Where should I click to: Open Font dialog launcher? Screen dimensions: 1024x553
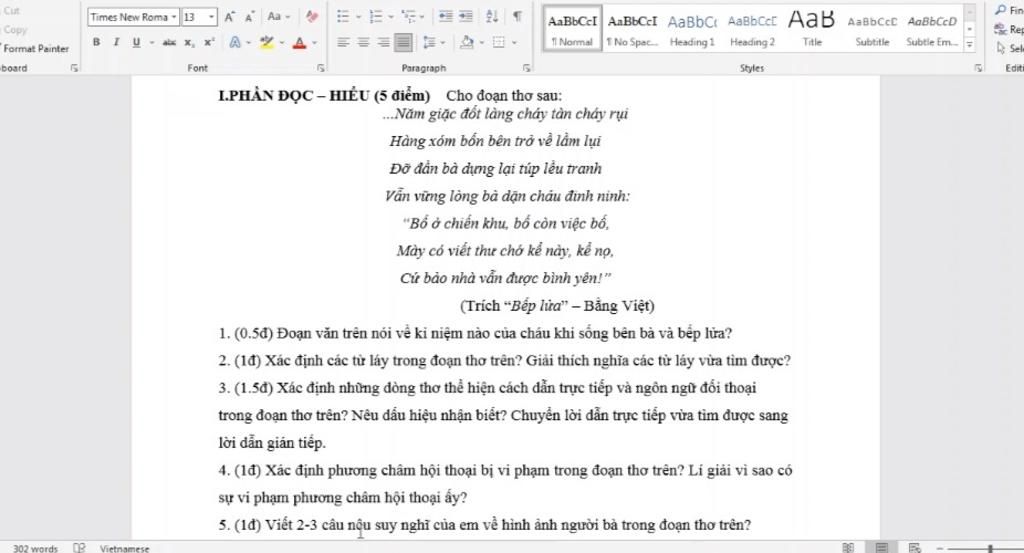(321, 68)
